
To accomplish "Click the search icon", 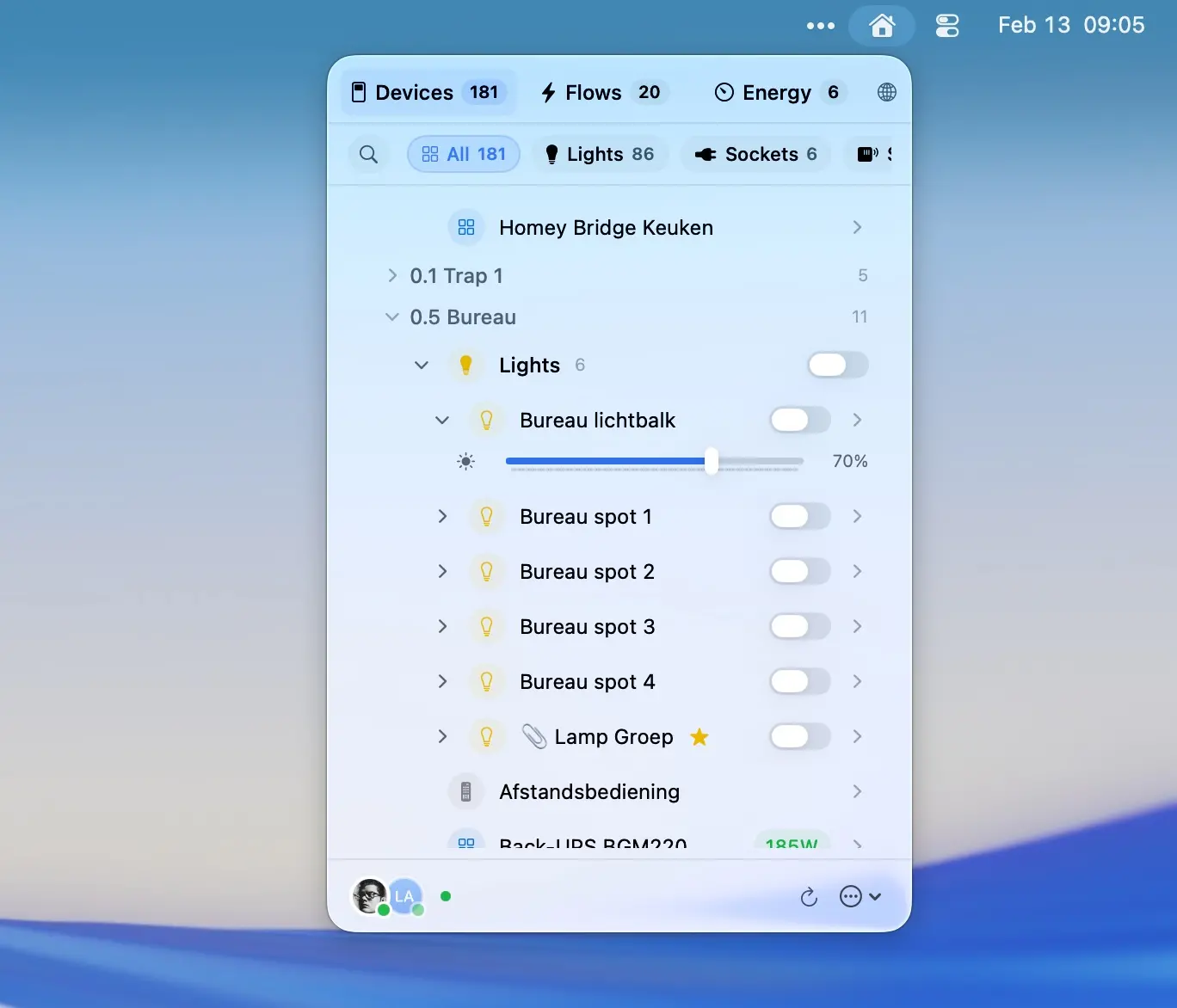I will pyautogui.click(x=368, y=154).
